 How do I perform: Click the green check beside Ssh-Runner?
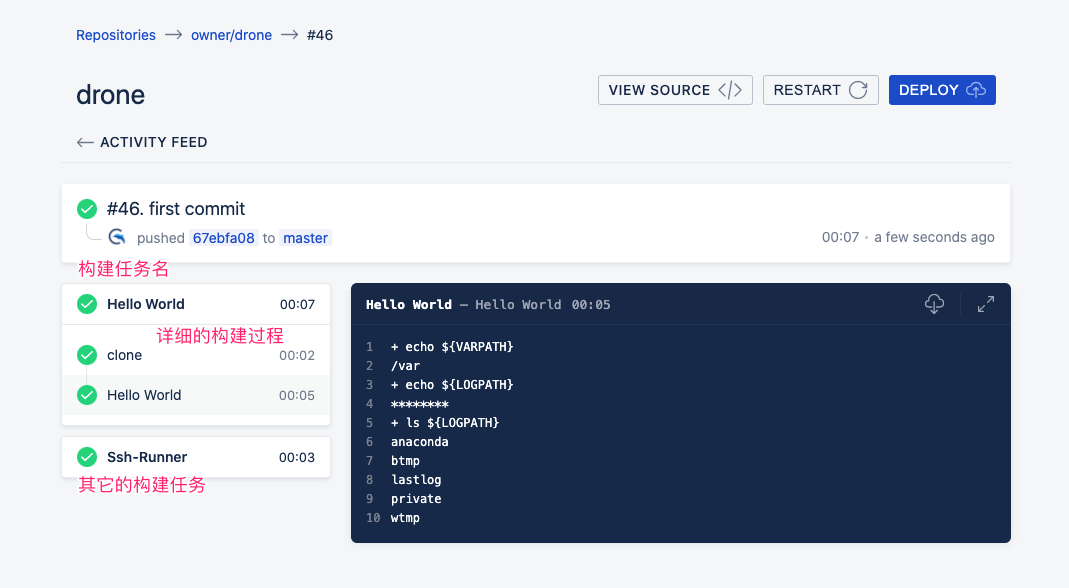tap(87, 457)
